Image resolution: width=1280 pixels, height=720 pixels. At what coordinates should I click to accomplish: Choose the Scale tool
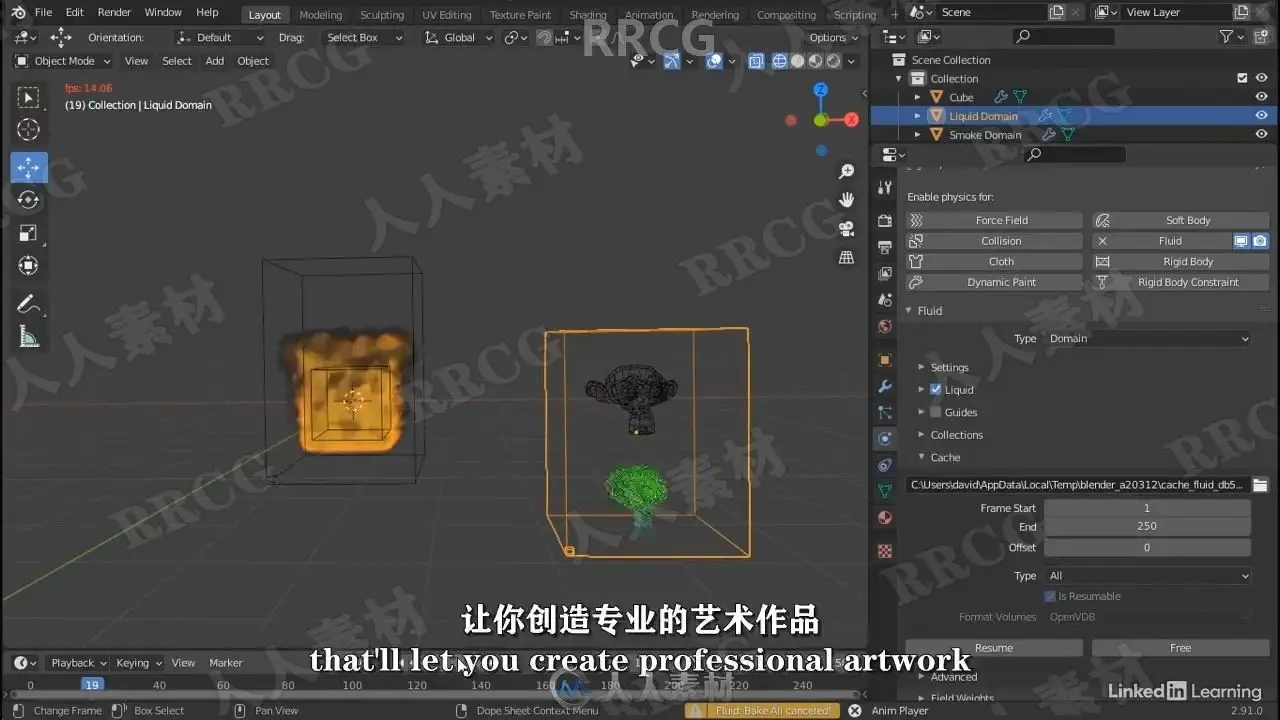(29, 233)
